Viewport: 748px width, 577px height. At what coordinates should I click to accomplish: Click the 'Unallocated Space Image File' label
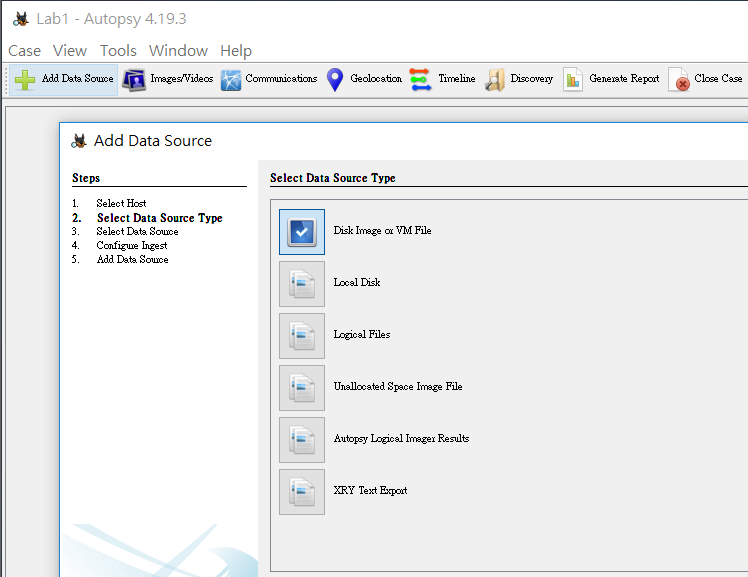(x=398, y=386)
